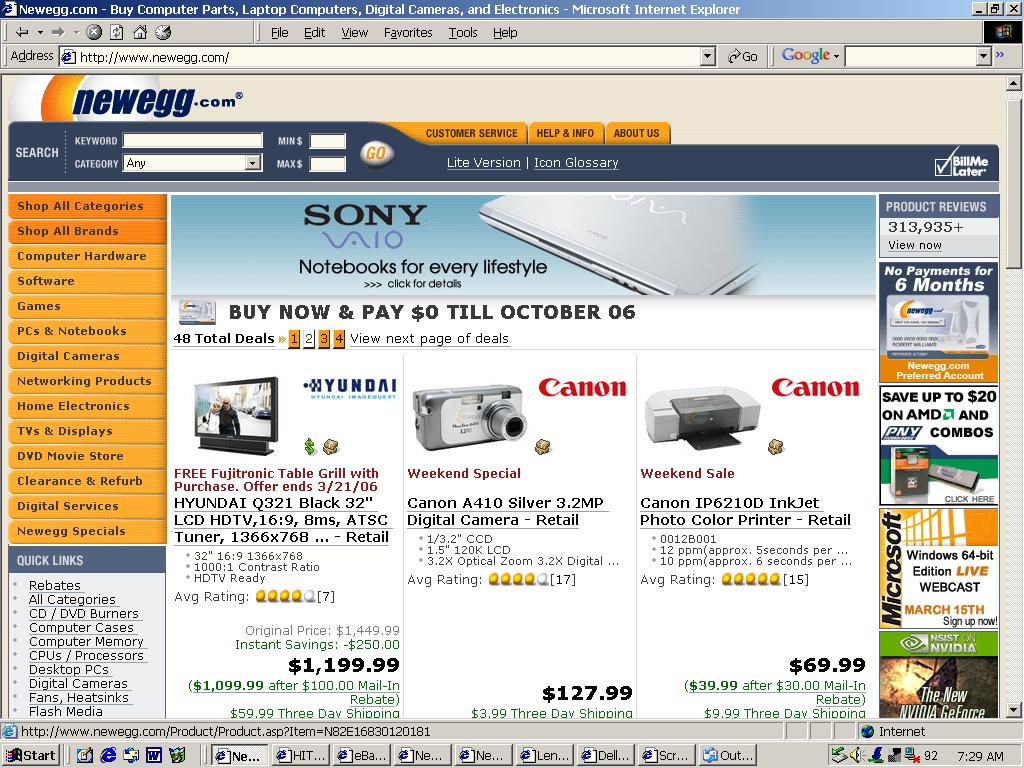Click the Canon A410 camera image
The image size is (1024, 768).
(470, 417)
